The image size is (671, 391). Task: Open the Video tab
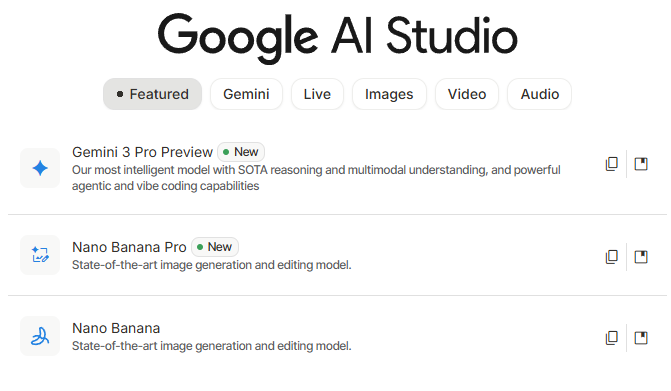click(467, 94)
